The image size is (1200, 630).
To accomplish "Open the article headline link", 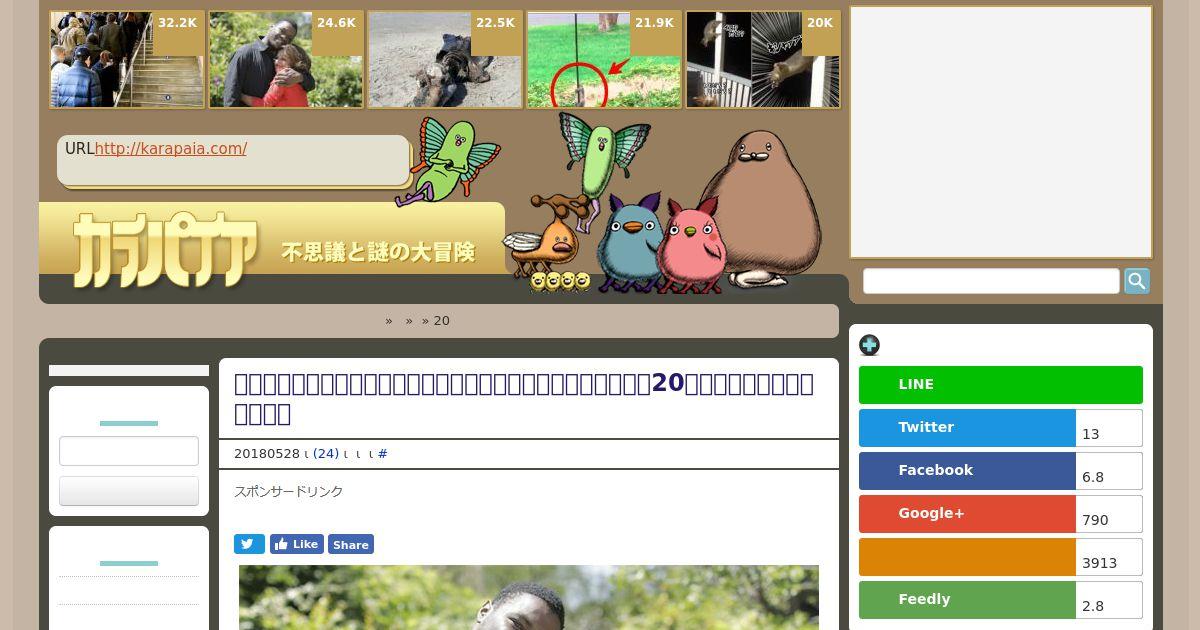I will click(524, 398).
